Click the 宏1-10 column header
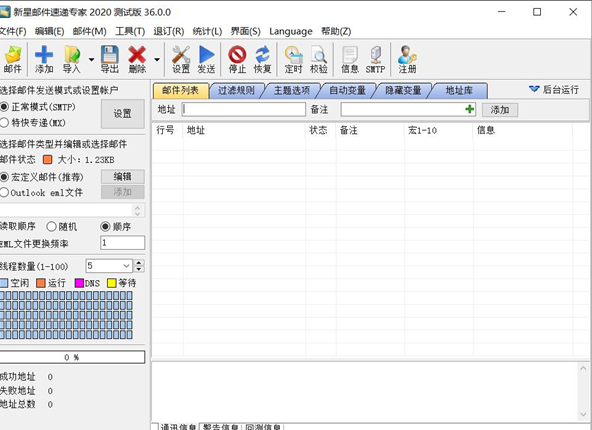 click(x=438, y=130)
